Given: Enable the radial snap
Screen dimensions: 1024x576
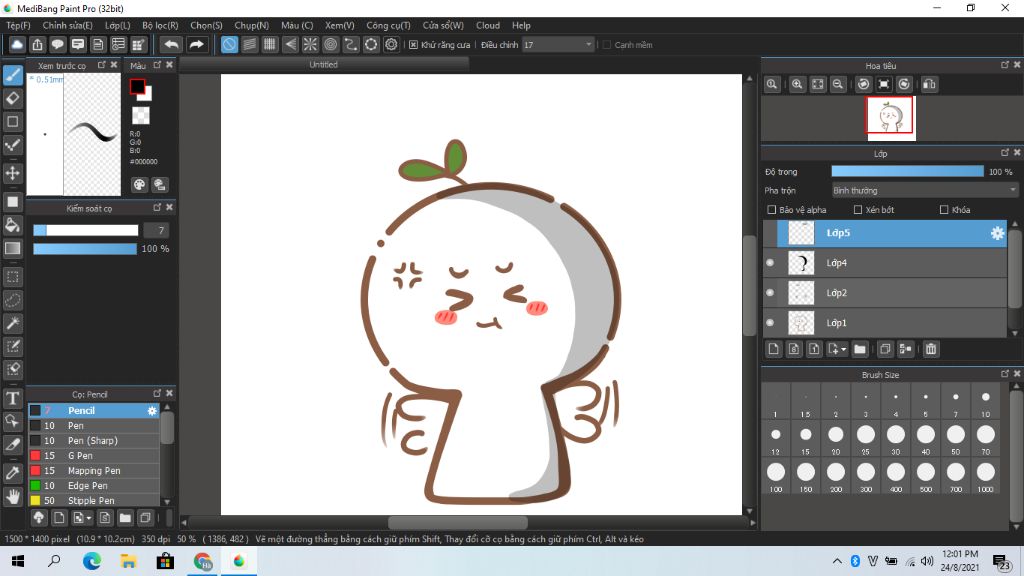Looking at the screenshot, I should click(x=310, y=44).
